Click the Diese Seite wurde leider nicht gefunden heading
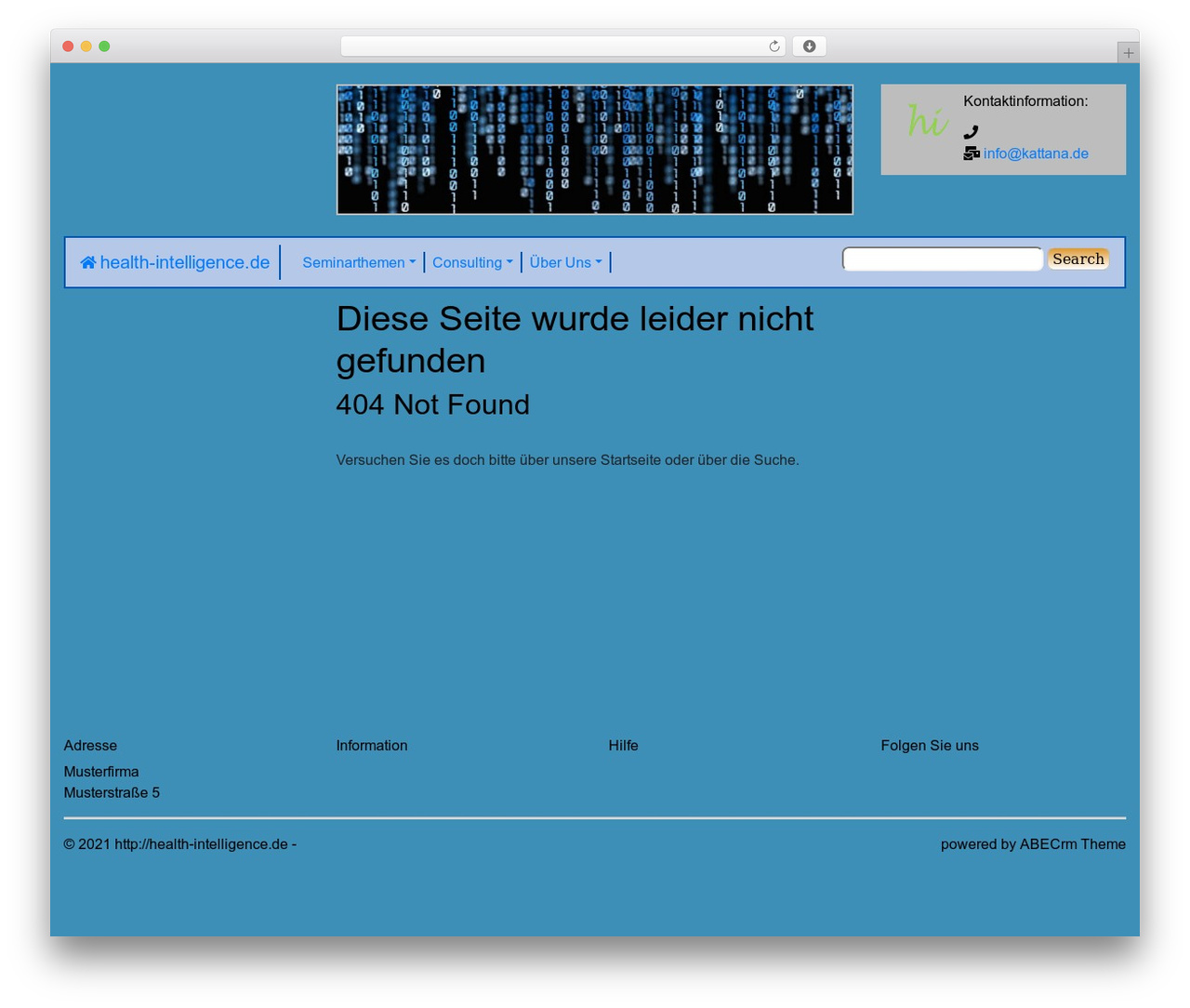 pyautogui.click(x=575, y=339)
